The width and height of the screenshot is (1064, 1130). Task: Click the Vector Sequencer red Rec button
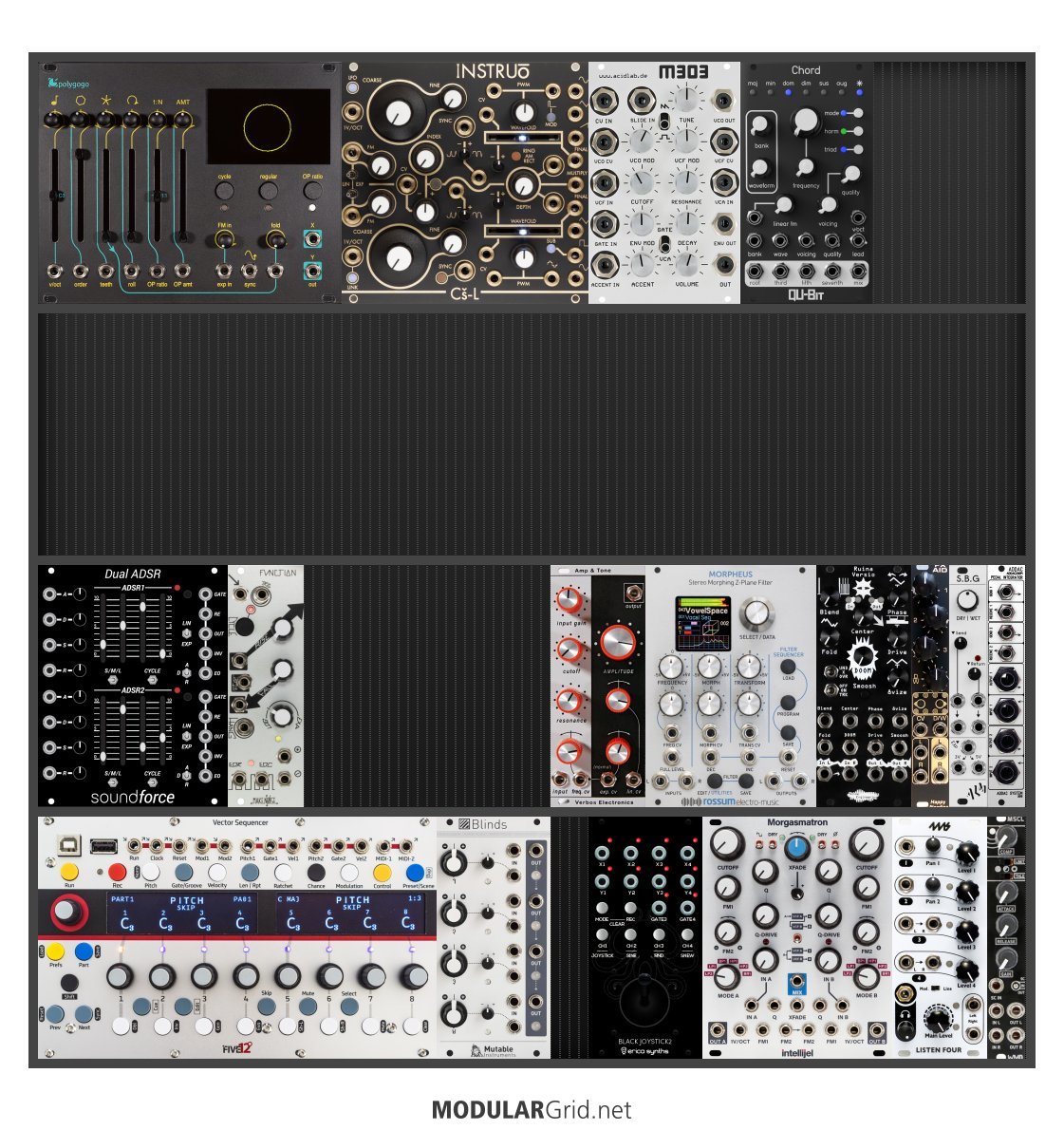[x=118, y=873]
